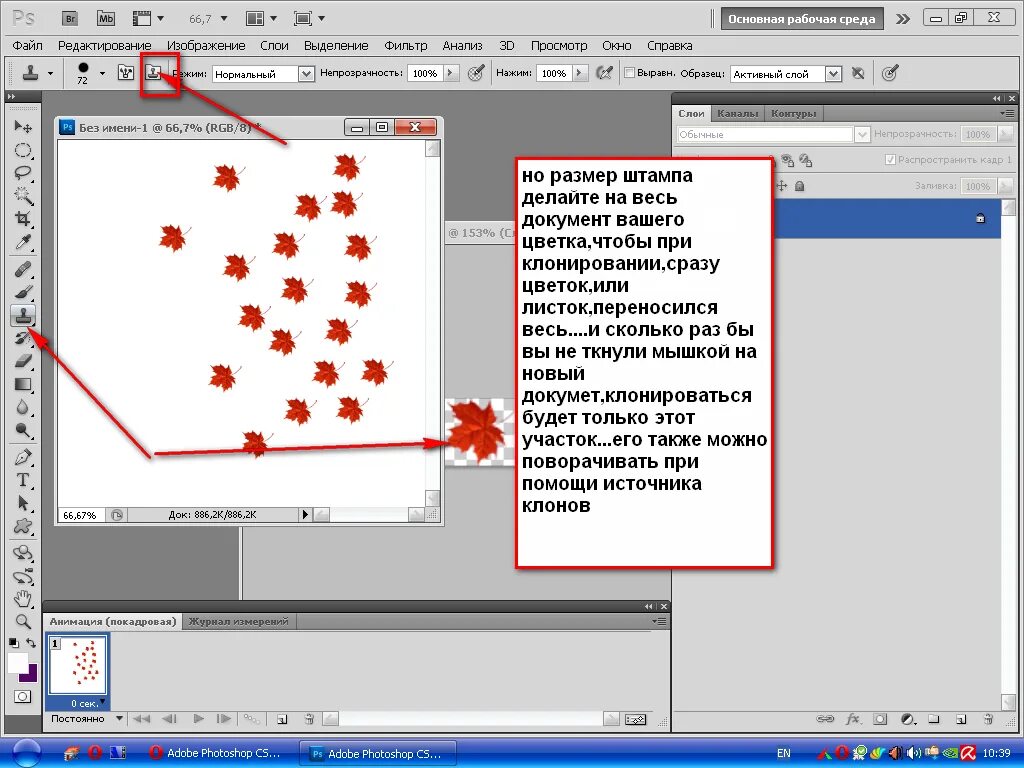Viewport: 1024px width, 768px height.
Task: Toggle tablet pressure for size
Action: [x=889, y=73]
